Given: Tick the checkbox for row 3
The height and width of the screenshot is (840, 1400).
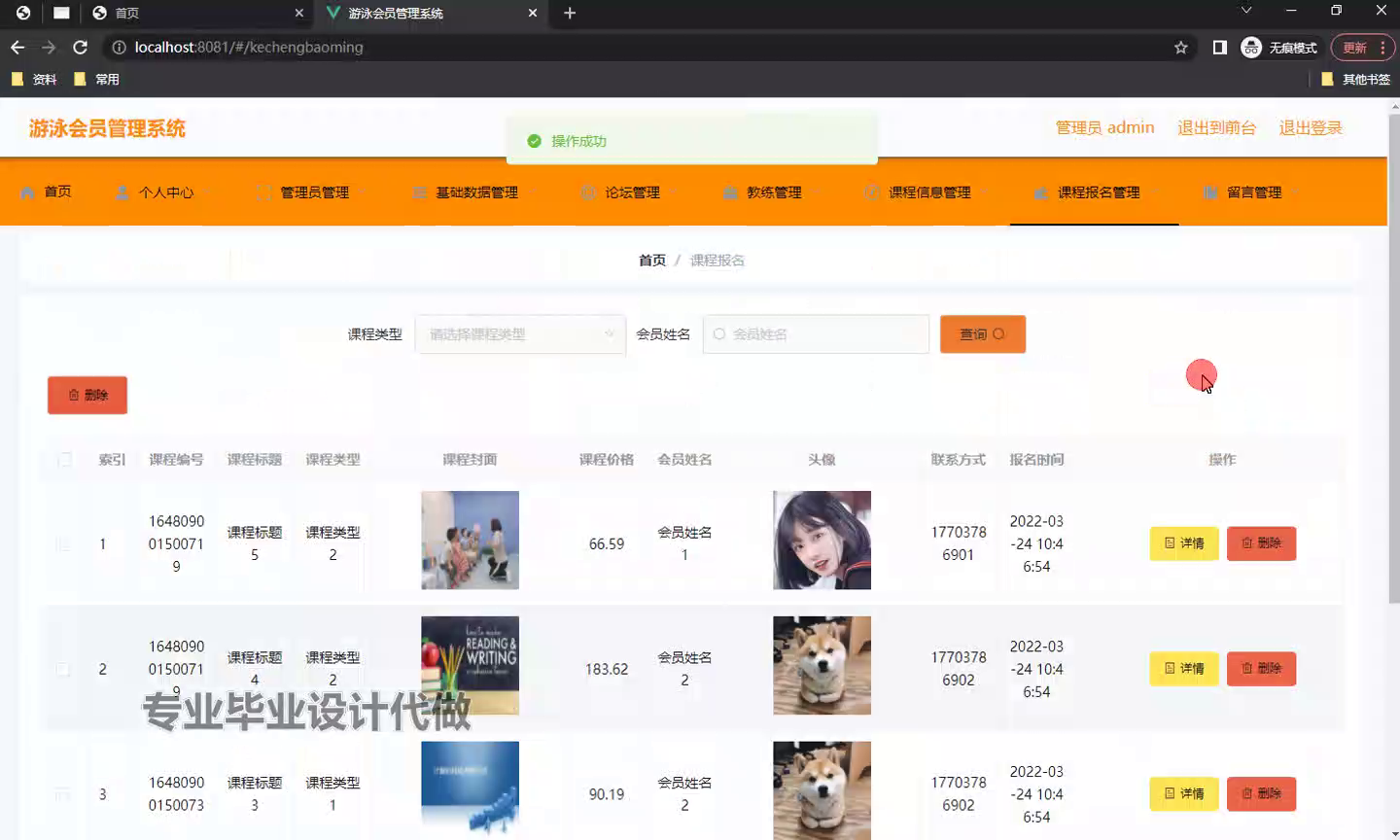Looking at the screenshot, I should coord(63,794).
